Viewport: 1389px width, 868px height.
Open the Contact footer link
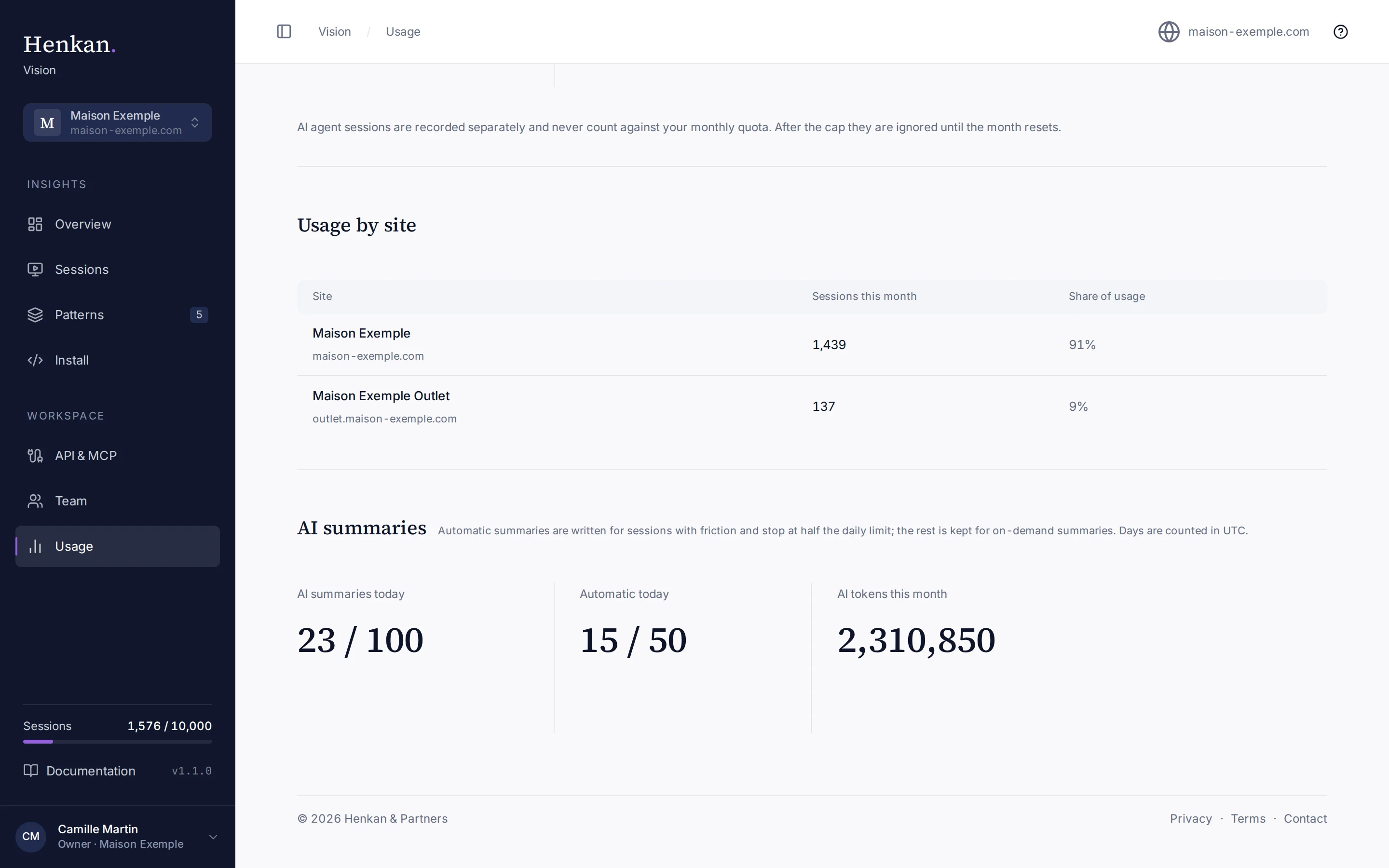[x=1305, y=819]
